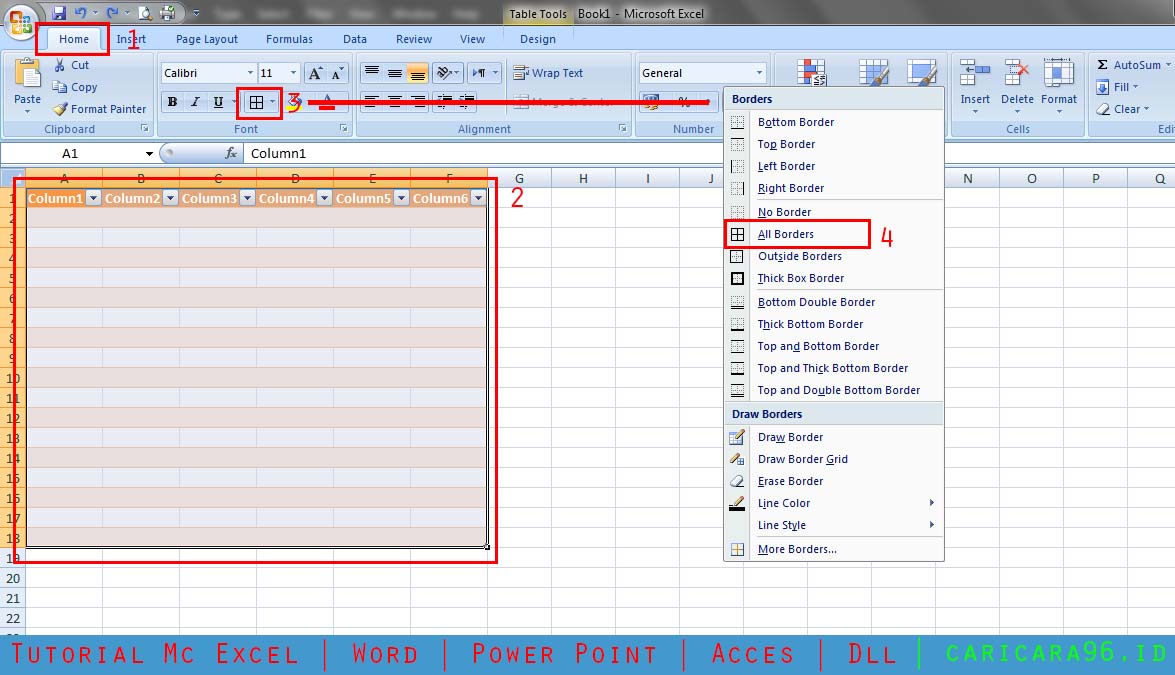Click the Paste button
Image resolution: width=1175 pixels, height=675 pixels.
click(x=27, y=85)
